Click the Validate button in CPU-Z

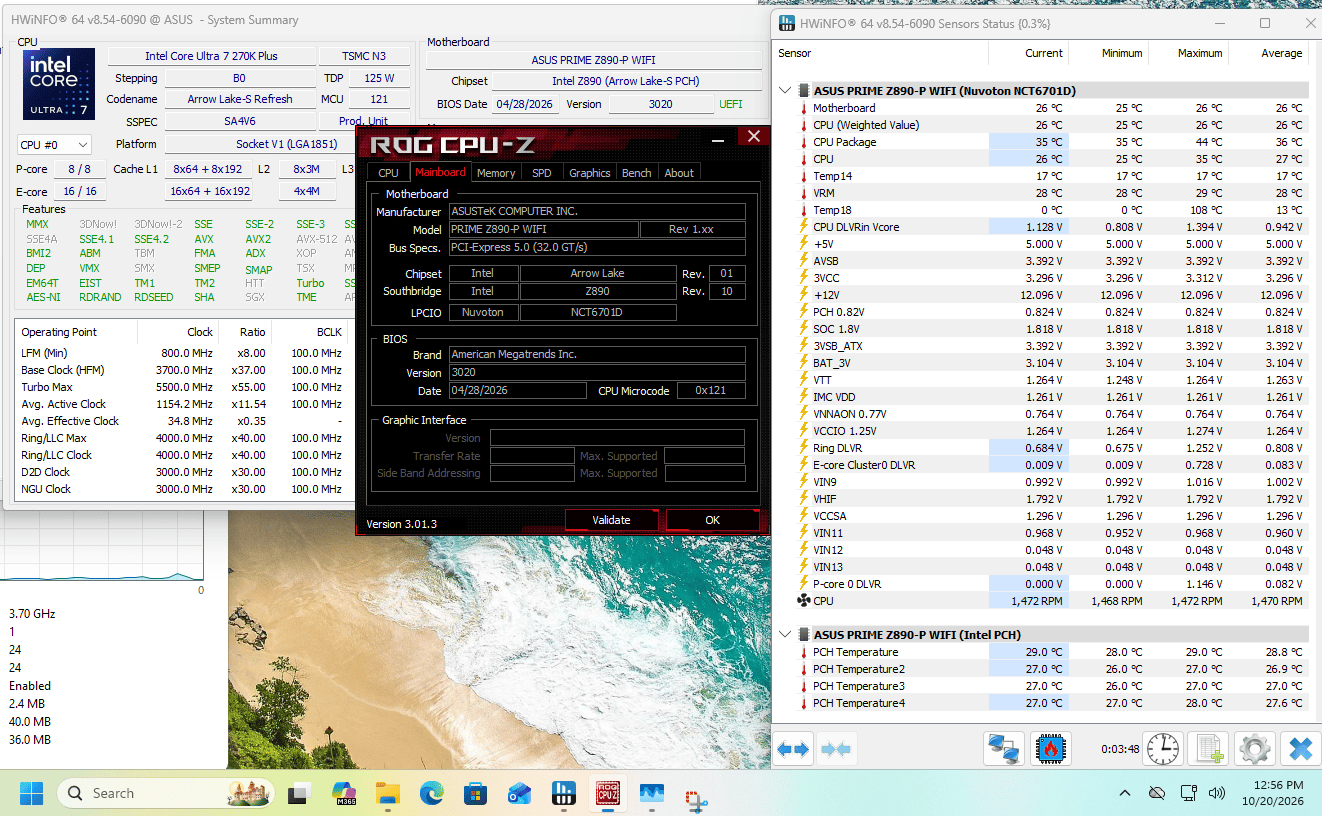click(x=611, y=520)
